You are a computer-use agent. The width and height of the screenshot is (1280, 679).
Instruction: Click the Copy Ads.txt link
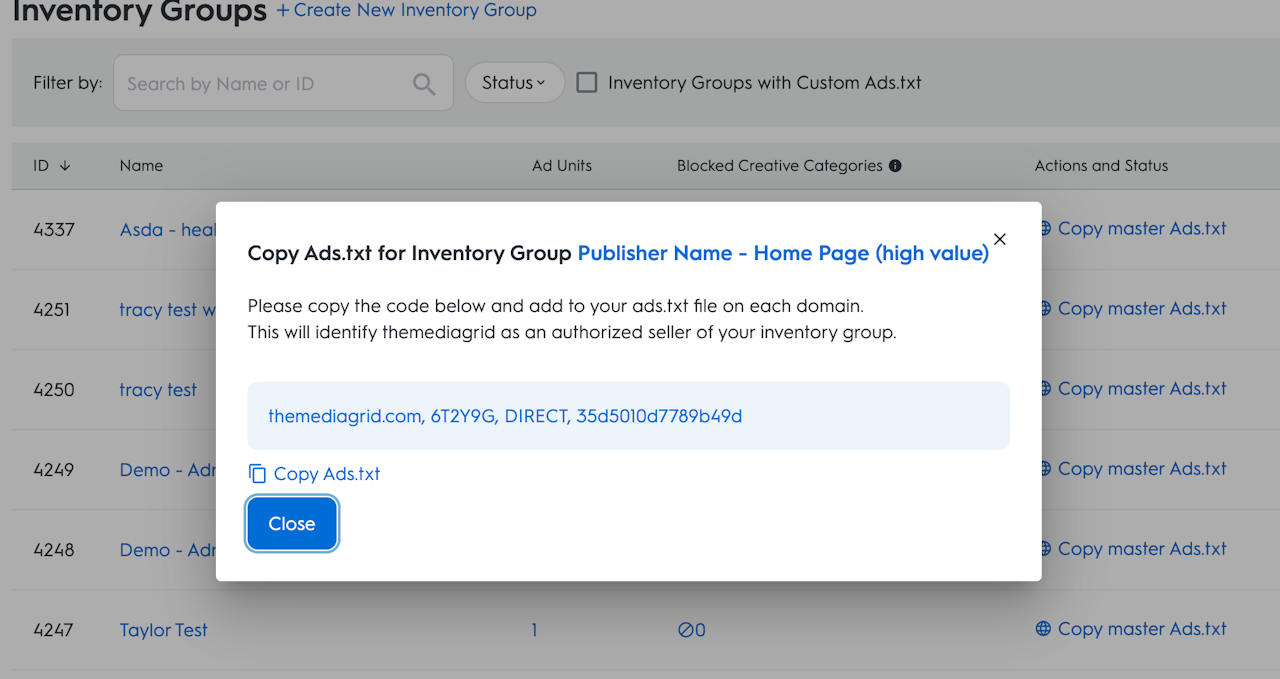[x=327, y=474]
